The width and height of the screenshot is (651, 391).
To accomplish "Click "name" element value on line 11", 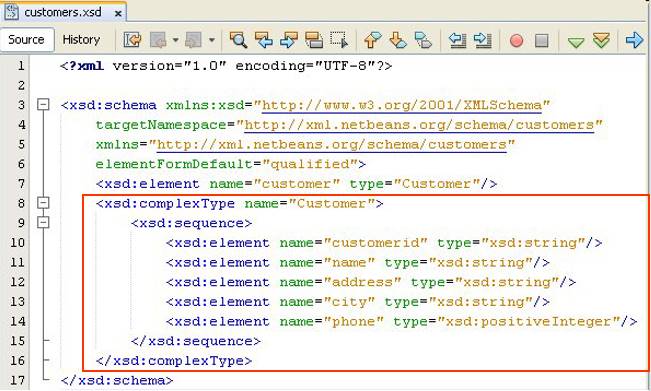I will 349,262.
